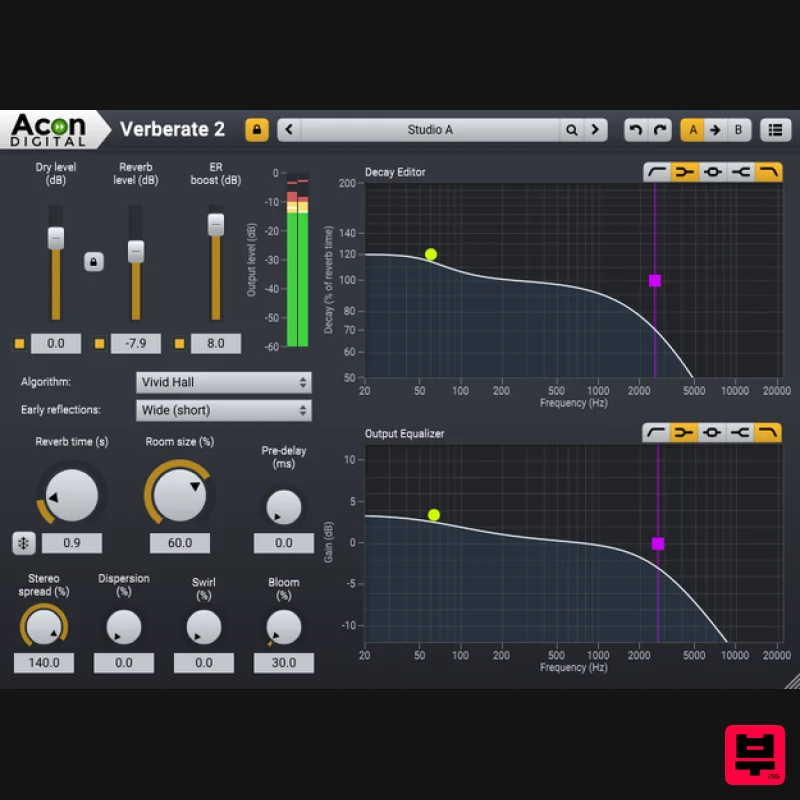Viewport: 800px width, 800px height.
Task: Open the Early reflections dropdown showing Wide (short)
Action: click(223, 410)
